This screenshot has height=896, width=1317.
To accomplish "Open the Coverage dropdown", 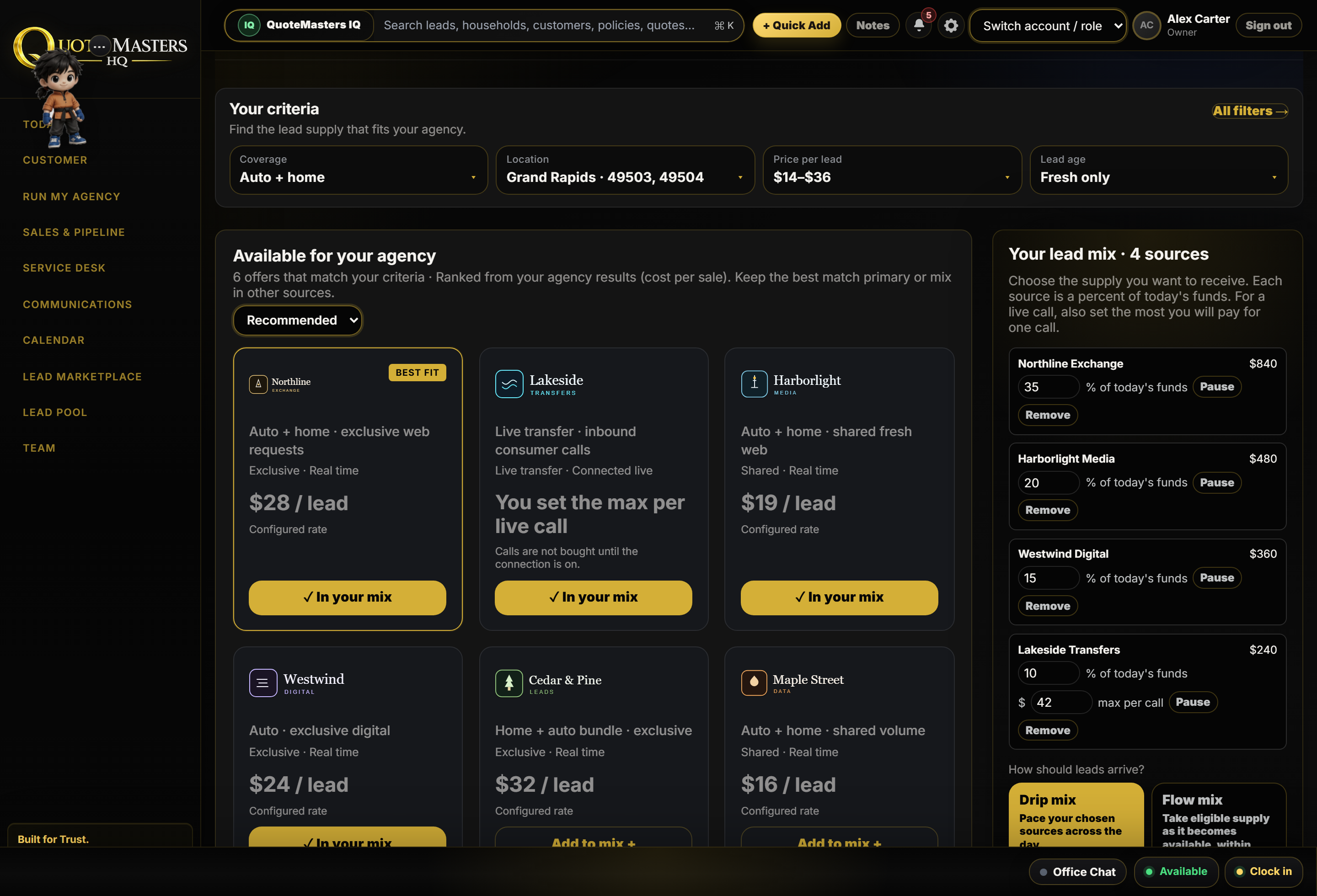I will pyautogui.click(x=359, y=170).
